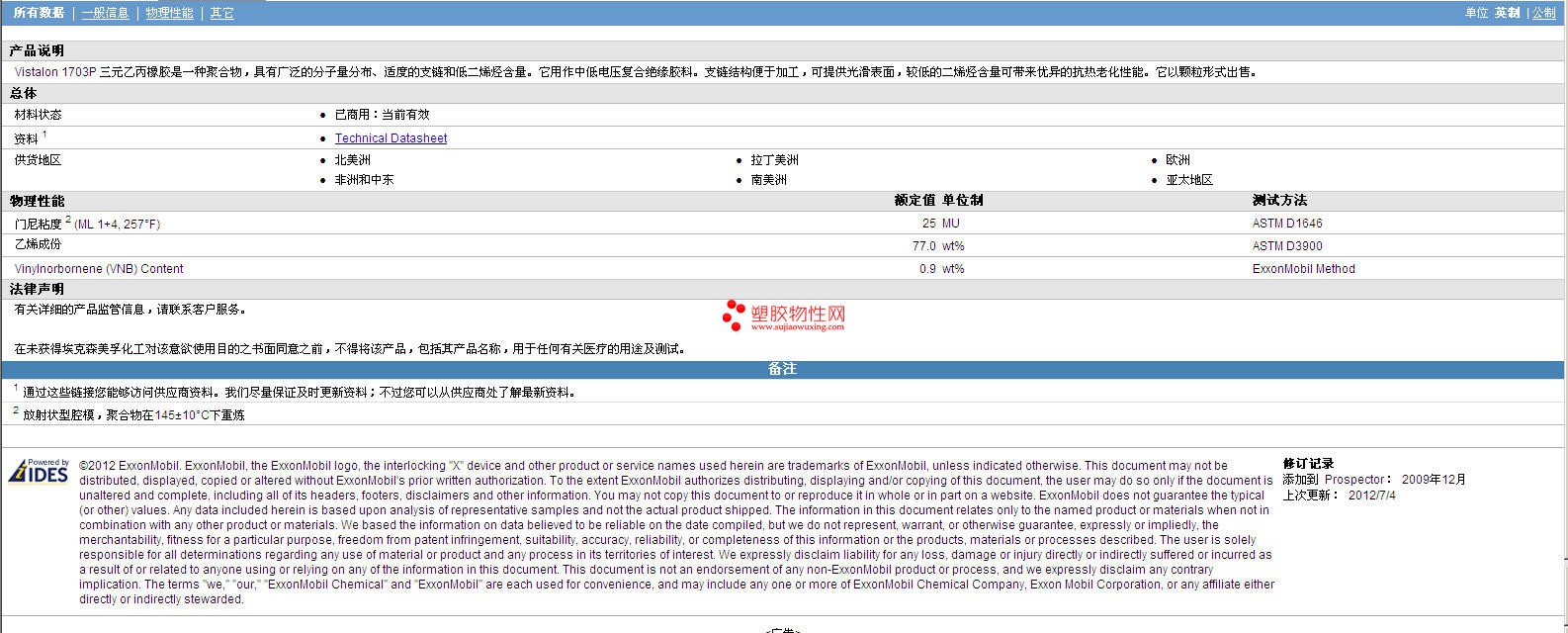Click the 修订记录 heading
1568x633 pixels.
click(x=1308, y=464)
